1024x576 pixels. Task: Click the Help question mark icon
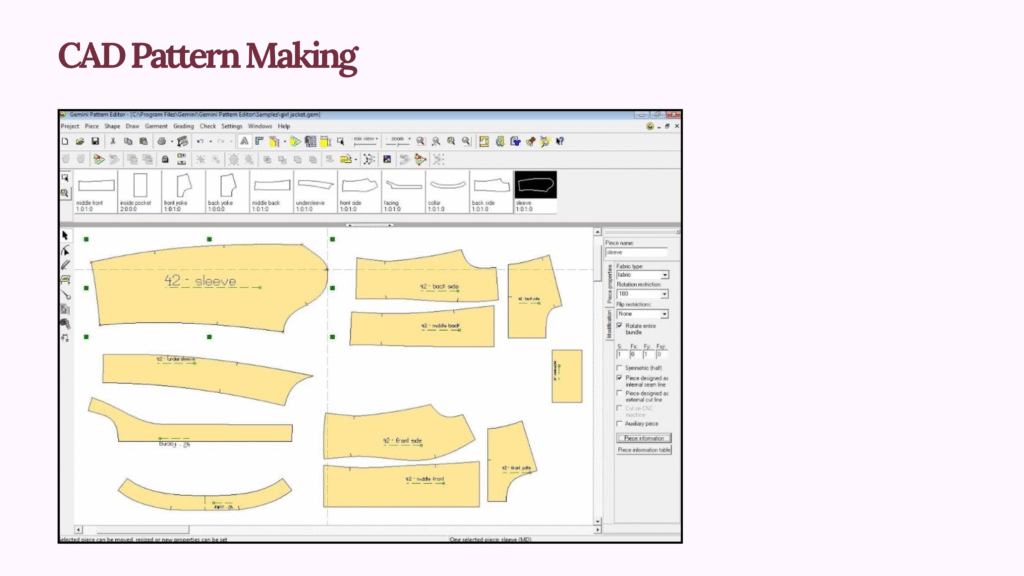point(560,142)
